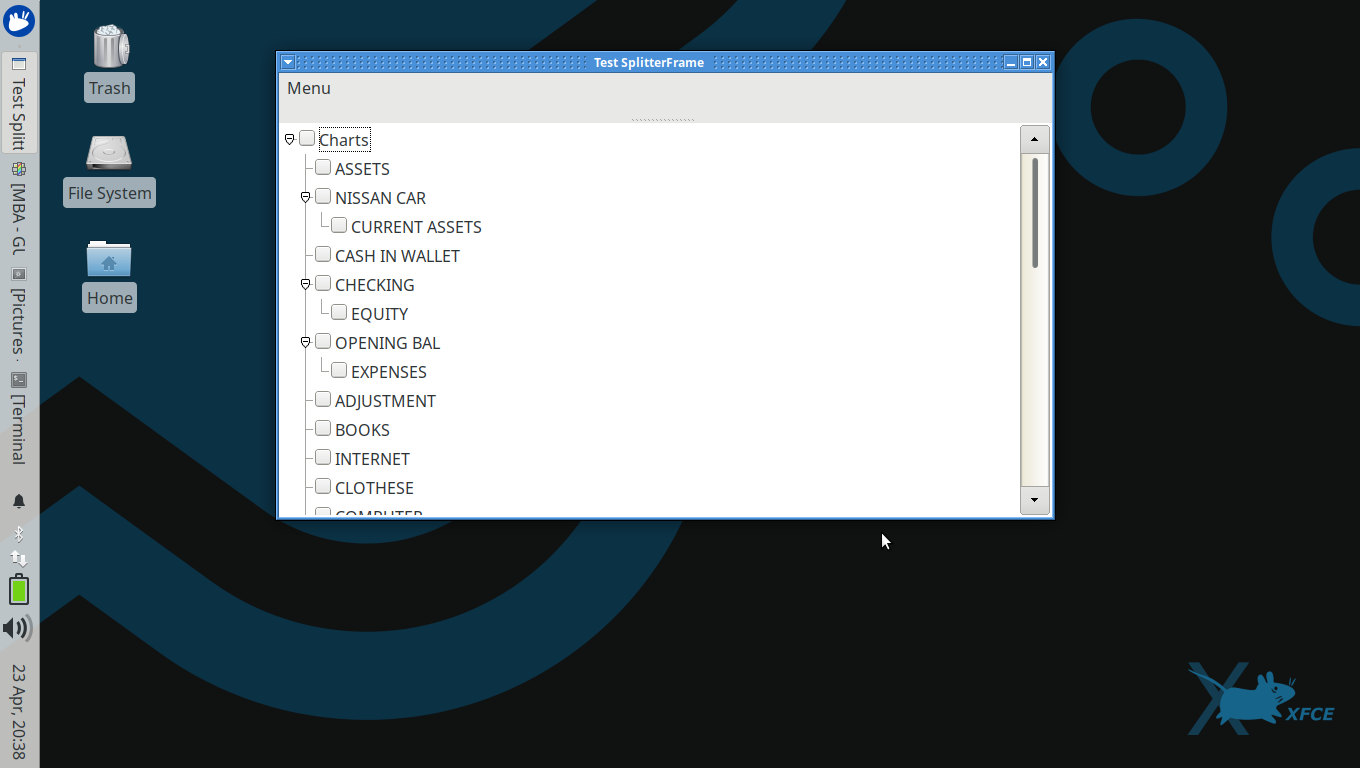1360x768 pixels.
Task: Click the scrollbar down arrow
Action: click(x=1034, y=500)
